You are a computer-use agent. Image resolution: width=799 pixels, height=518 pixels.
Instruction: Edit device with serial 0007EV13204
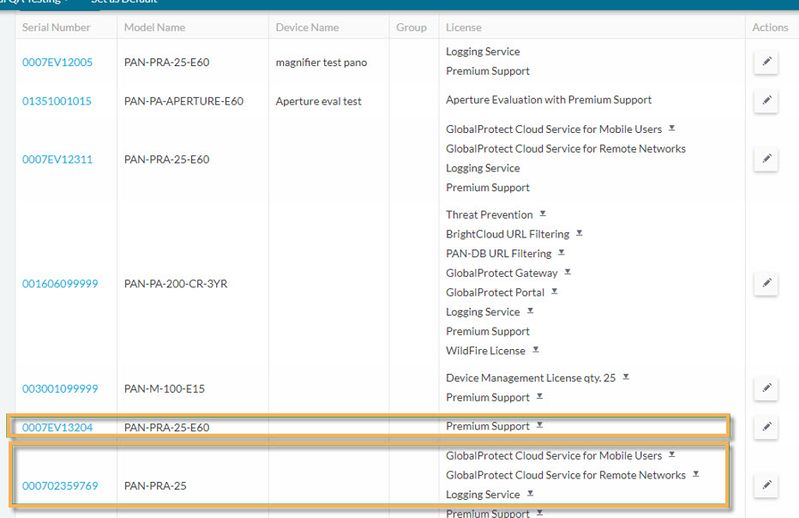tap(766, 427)
